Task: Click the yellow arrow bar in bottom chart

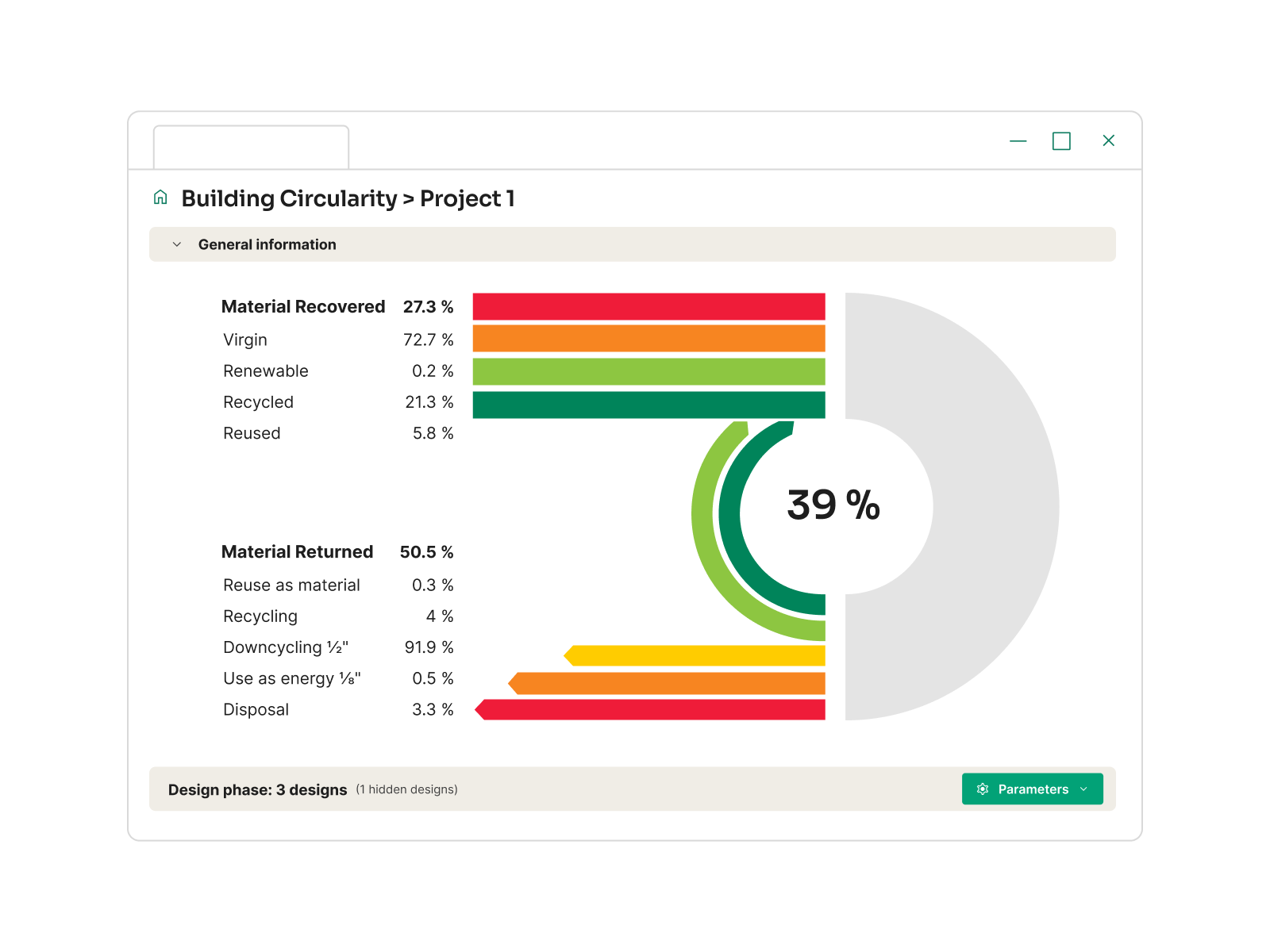Action: [695, 655]
